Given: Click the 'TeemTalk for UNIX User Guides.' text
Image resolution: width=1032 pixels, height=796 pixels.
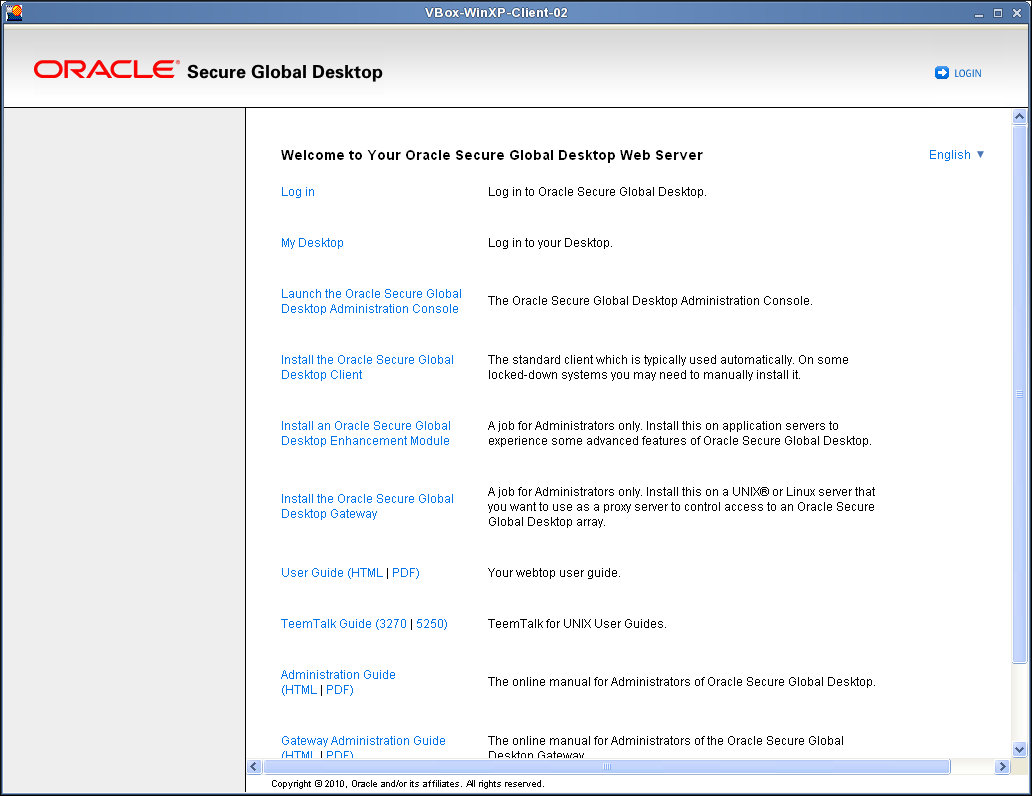Looking at the screenshot, I should point(577,624).
